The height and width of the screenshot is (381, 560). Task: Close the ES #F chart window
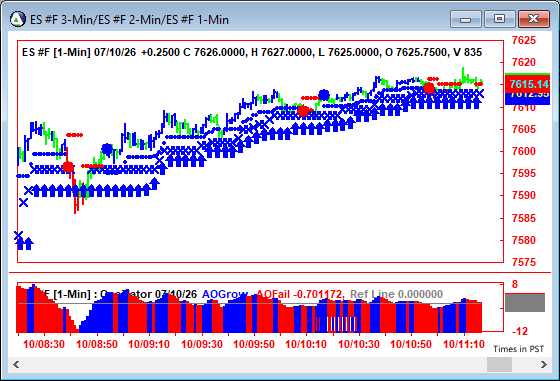point(533,19)
